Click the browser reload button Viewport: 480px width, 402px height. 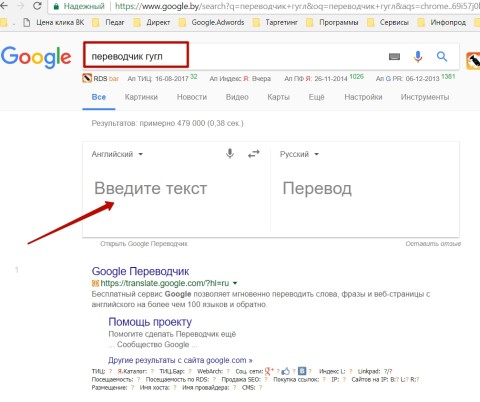pos(37,5)
